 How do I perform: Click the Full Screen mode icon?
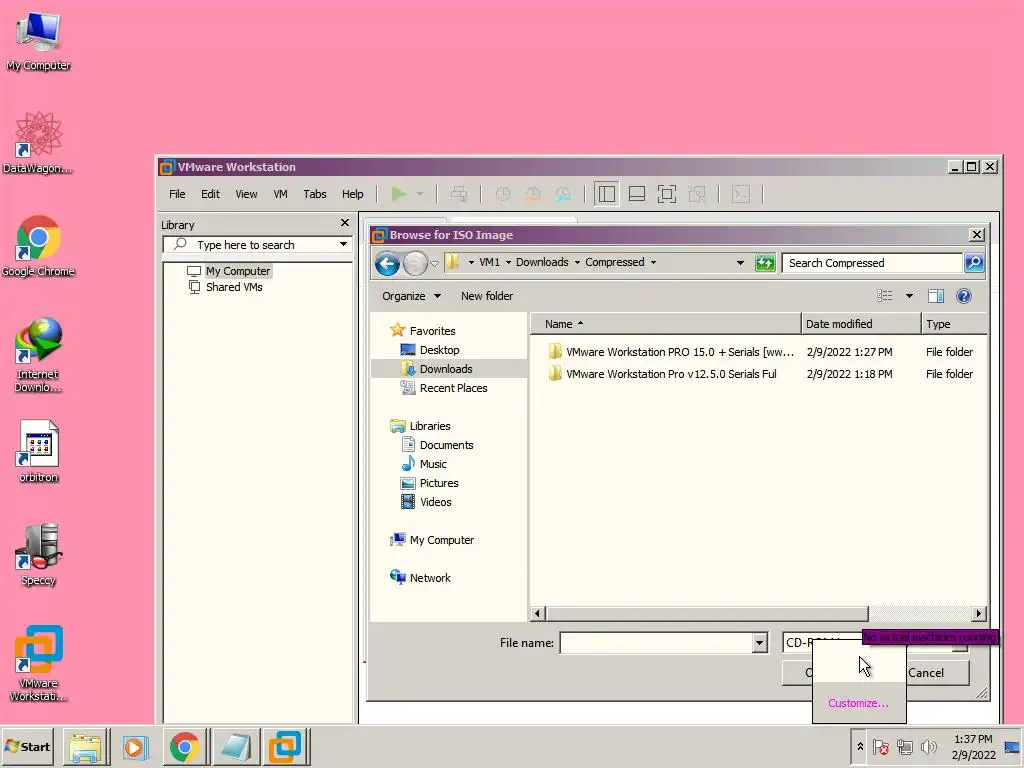(667, 194)
